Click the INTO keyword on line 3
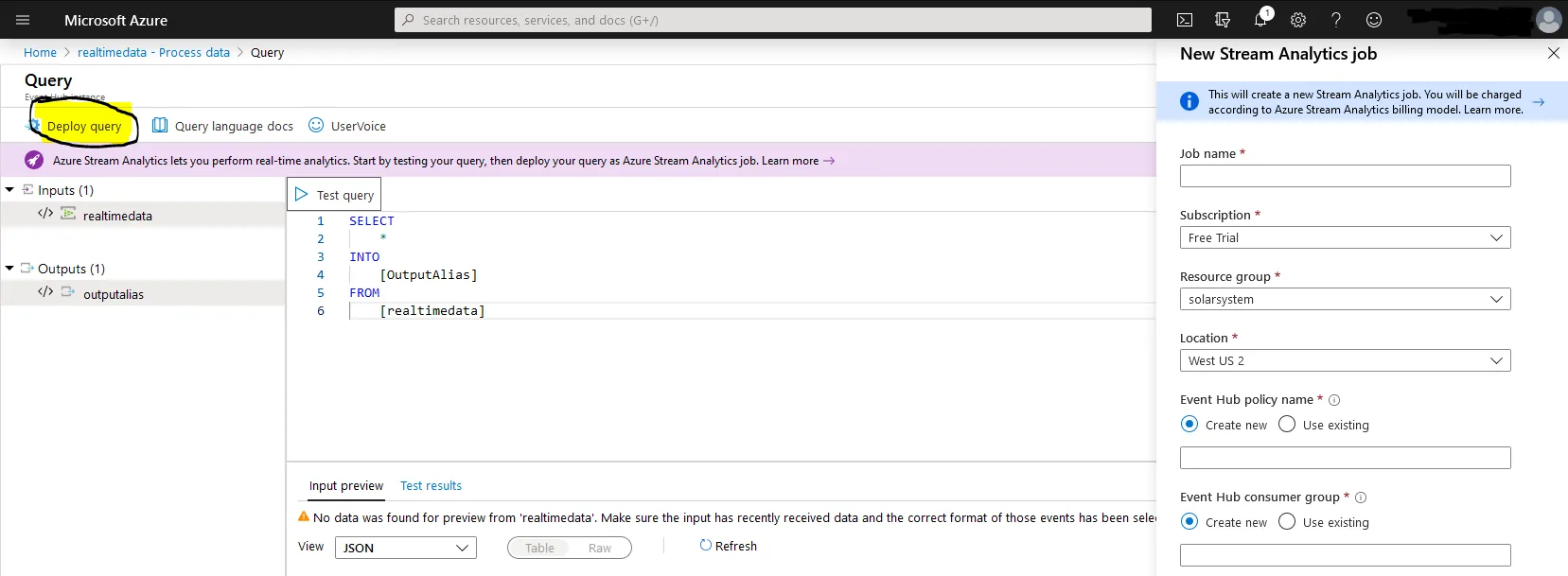Viewport: 1568px width, 576px height. click(364, 256)
